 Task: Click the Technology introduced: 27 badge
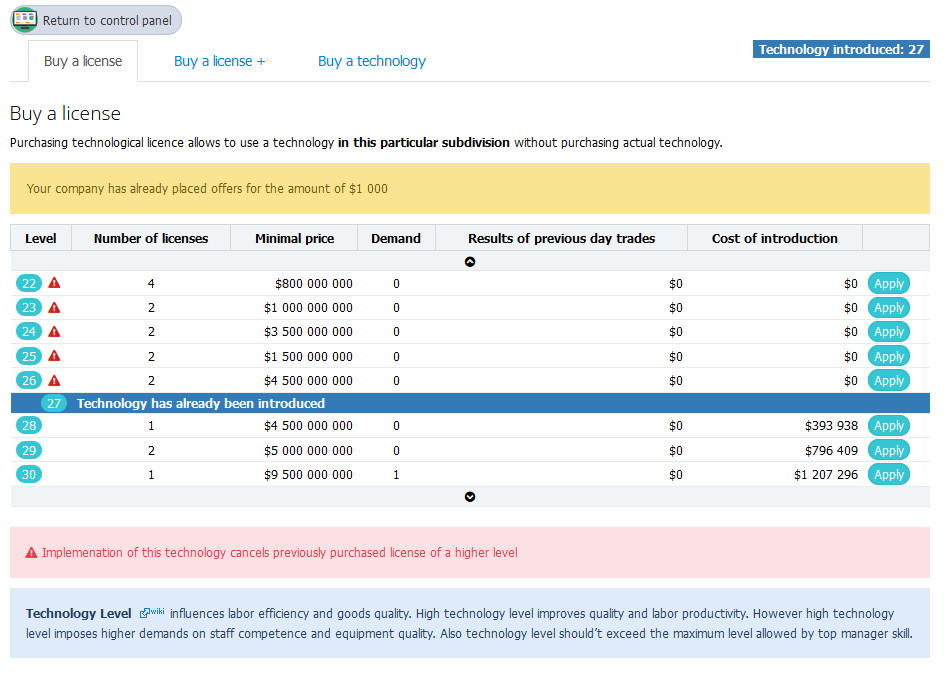(841, 49)
